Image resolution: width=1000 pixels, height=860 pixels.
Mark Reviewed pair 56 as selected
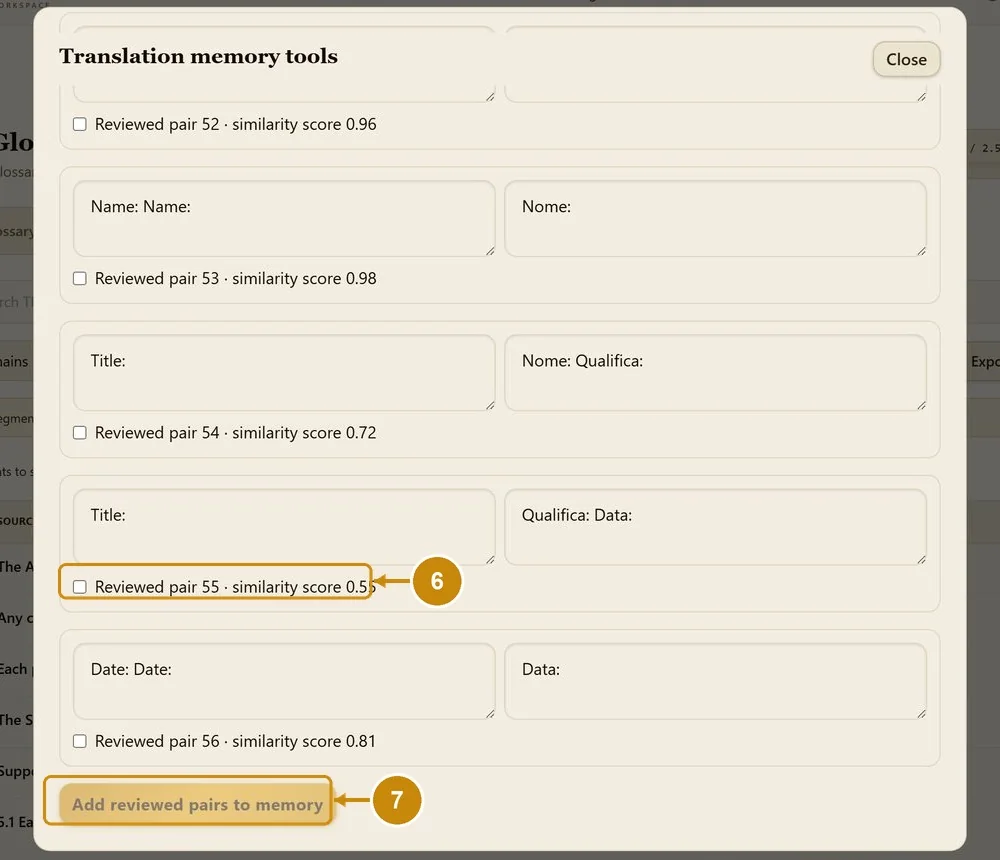[80, 741]
